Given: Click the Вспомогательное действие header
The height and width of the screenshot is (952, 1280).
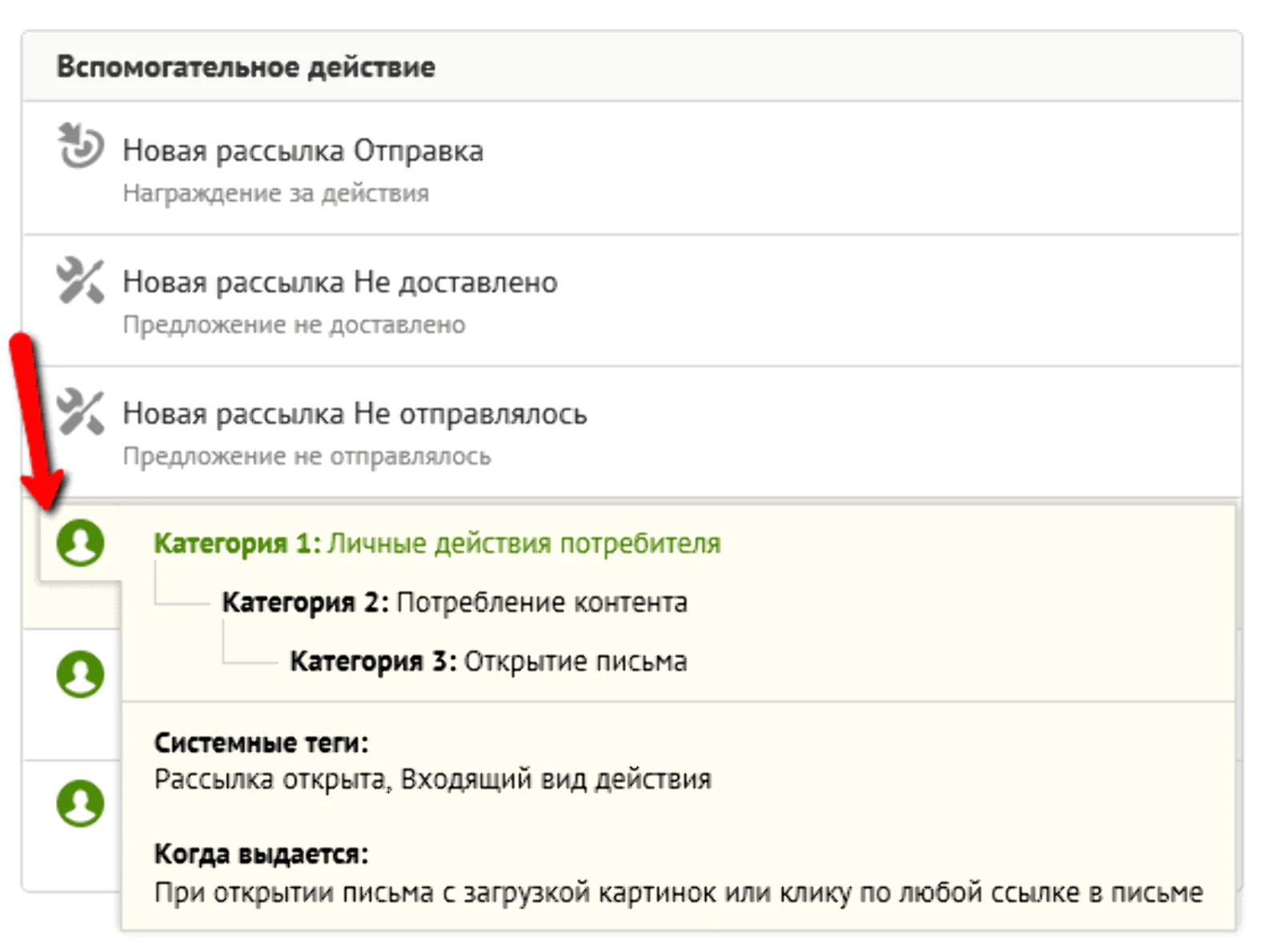Looking at the screenshot, I should coord(246,66).
